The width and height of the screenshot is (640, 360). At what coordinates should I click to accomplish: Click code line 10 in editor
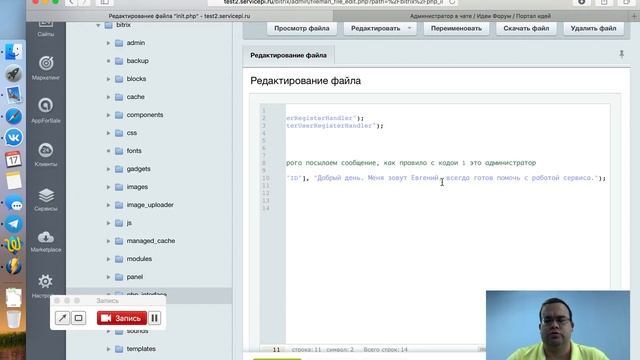[x=446, y=178]
